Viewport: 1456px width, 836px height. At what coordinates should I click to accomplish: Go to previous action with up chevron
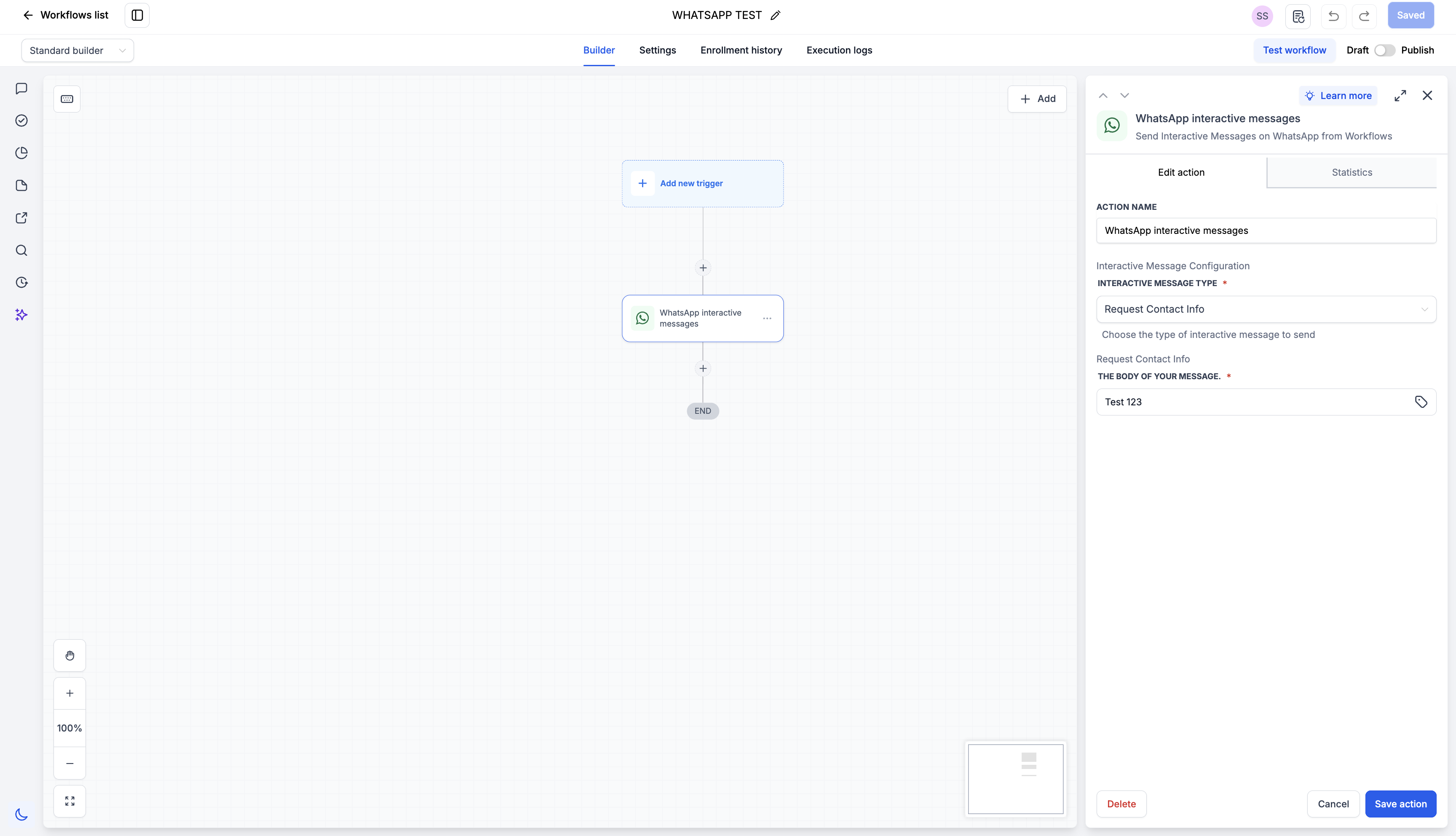(x=1103, y=95)
